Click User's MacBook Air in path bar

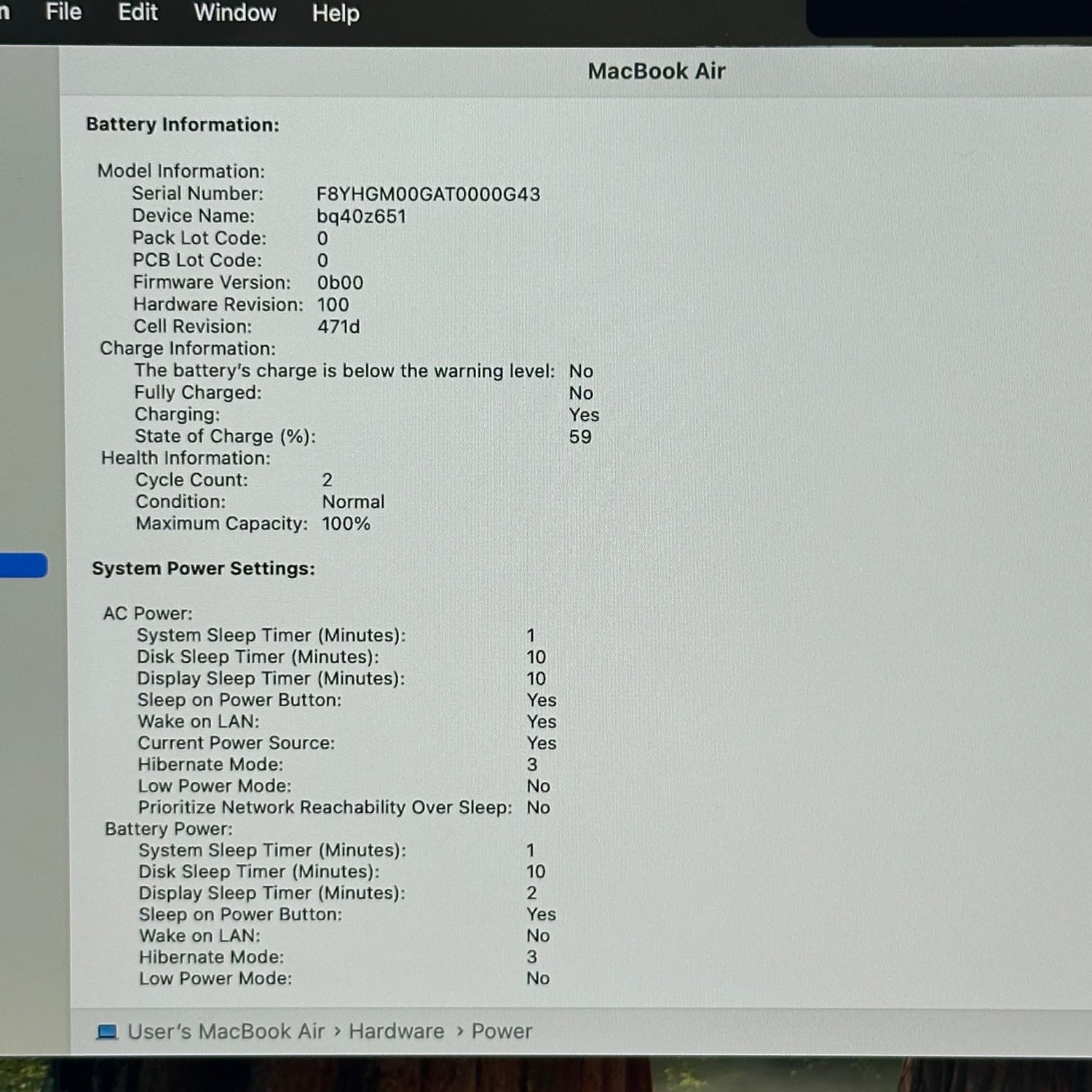pos(226,1032)
